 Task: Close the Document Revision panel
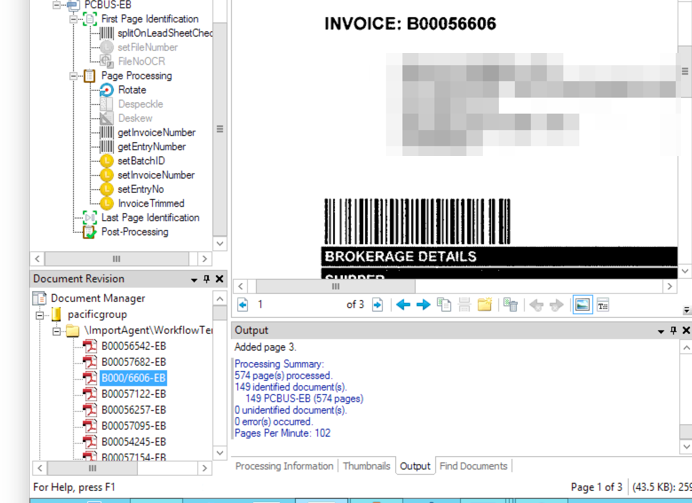[219, 279]
